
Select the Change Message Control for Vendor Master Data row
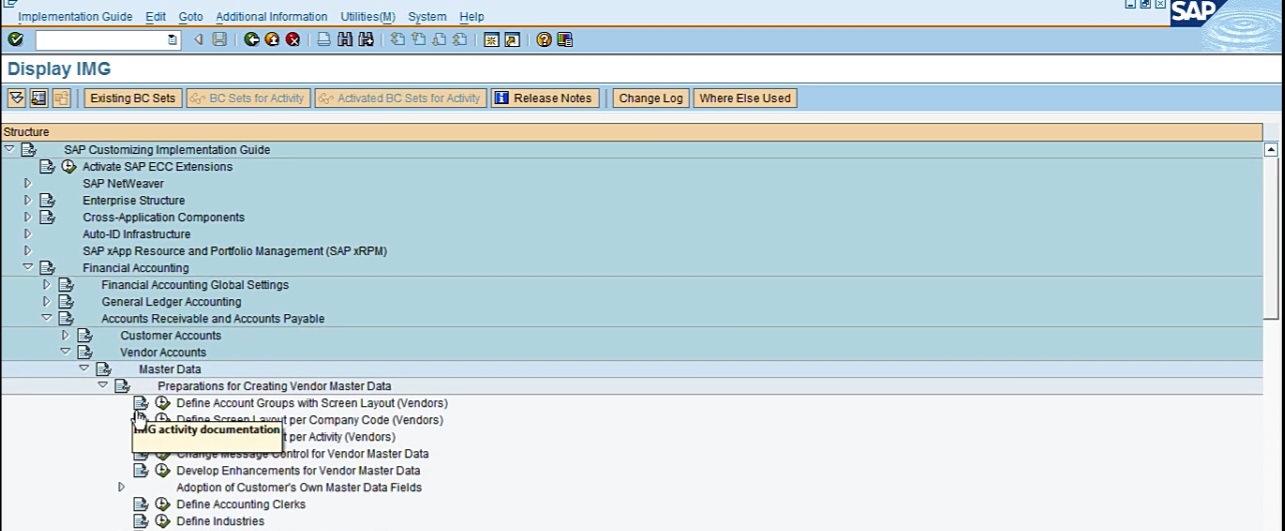[302, 454]
